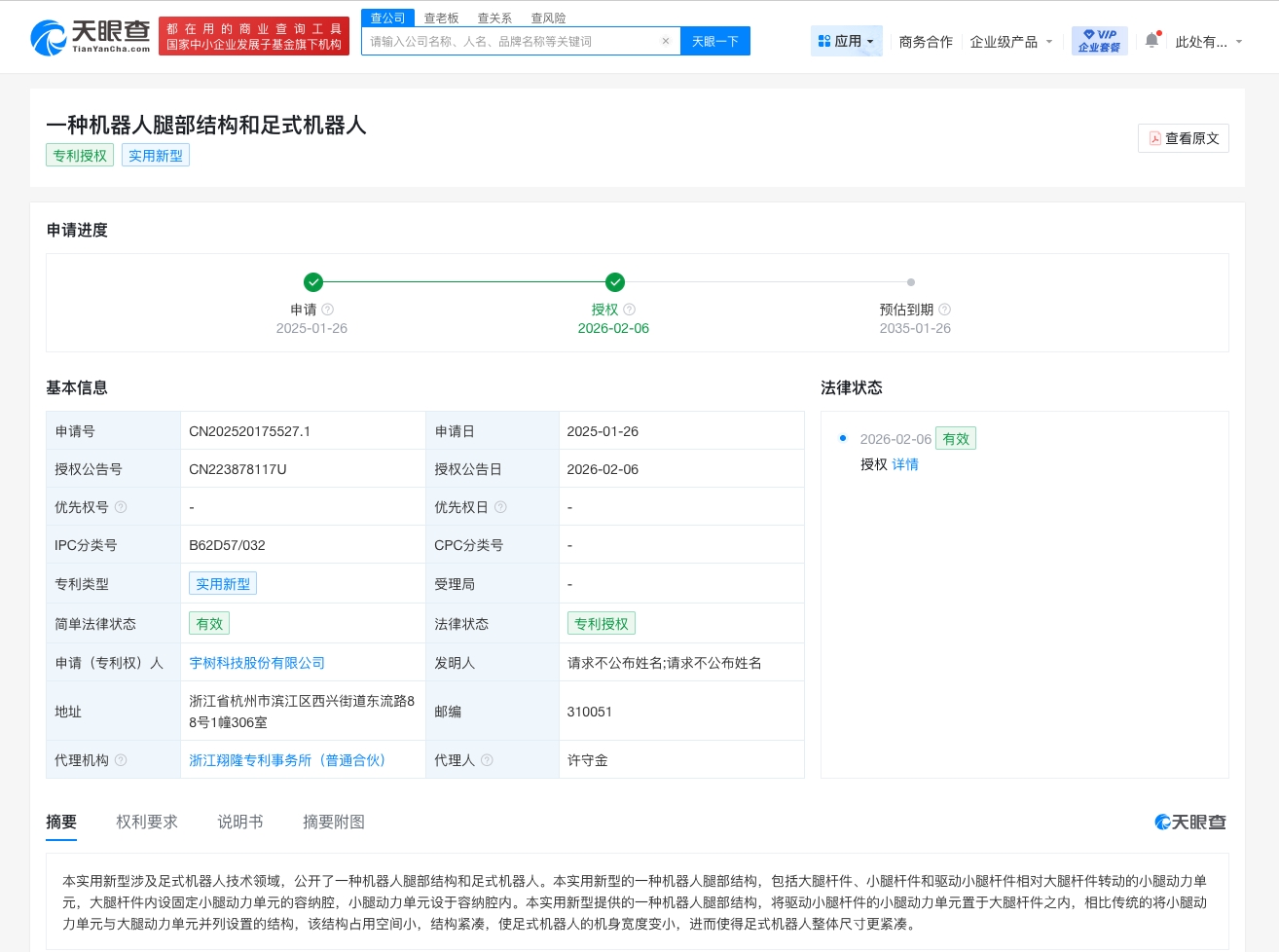
Task: Click the 授权 milestone on the progress timeline
Action: pyautogui.click(x=614, y=282)
